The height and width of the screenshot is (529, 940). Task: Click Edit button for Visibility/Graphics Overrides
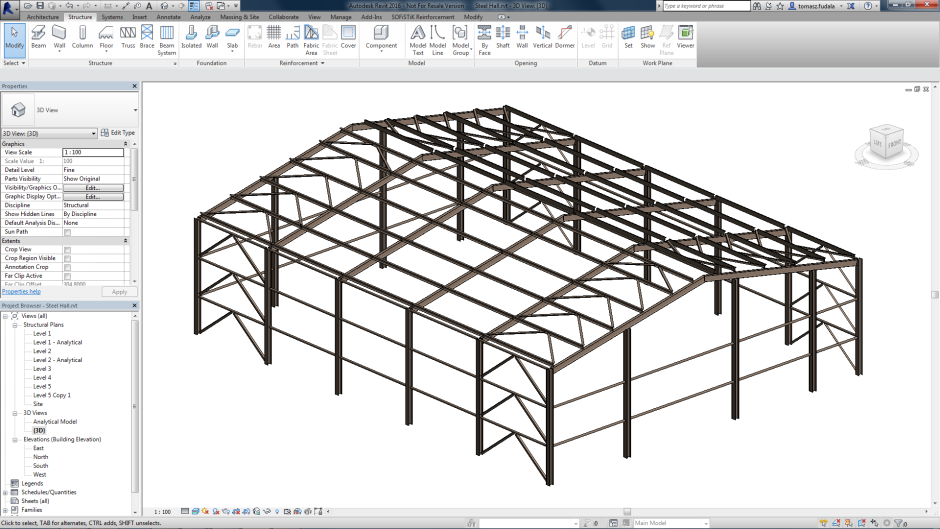click(92, 188)
